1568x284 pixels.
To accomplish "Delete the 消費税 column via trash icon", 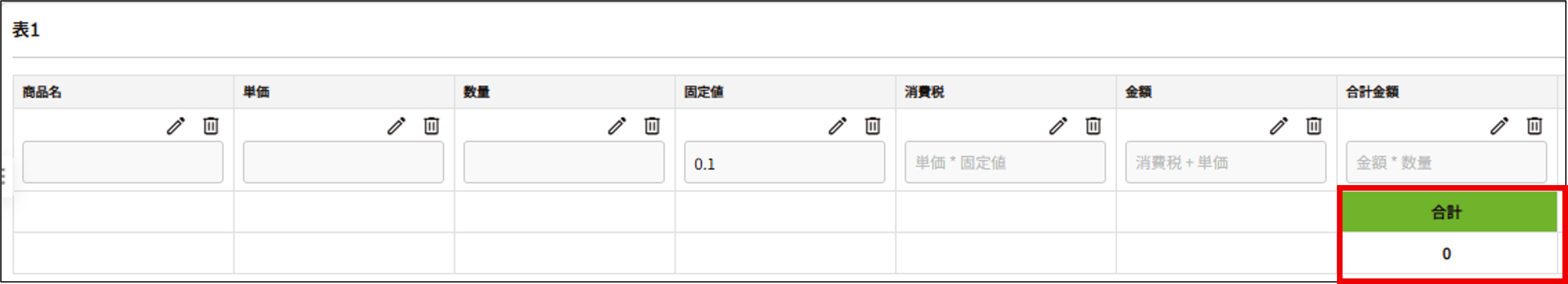I will click(x=1093, y=126).
